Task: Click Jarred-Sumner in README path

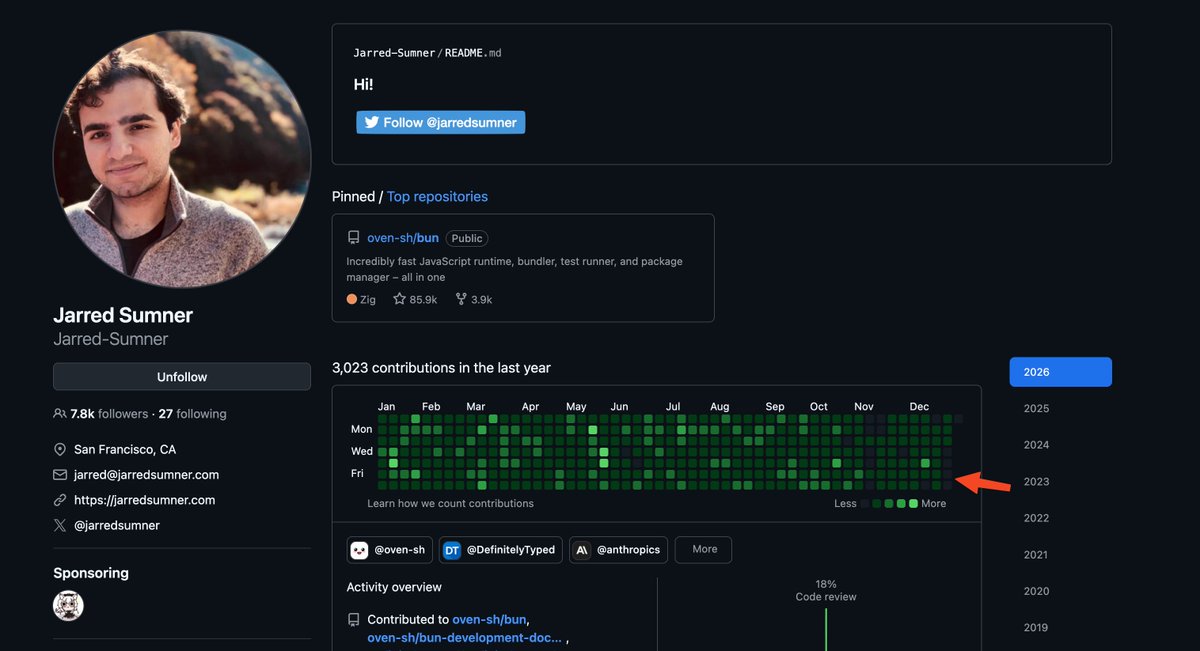Action: pyautogui.click(x=394, y=53)
